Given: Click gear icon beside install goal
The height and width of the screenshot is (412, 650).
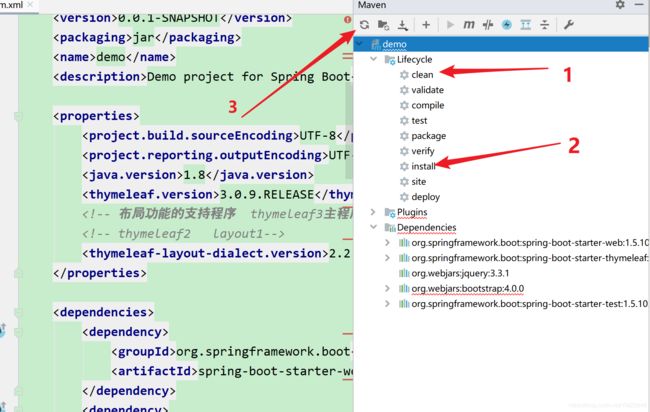Looking at the screenshot, I should tap(404, 166).
